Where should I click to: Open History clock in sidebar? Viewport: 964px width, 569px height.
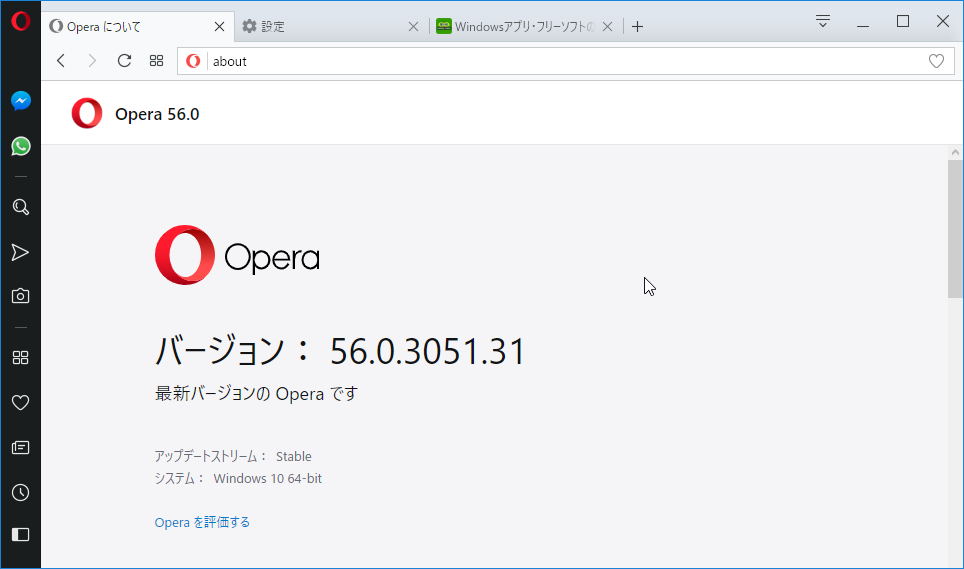click(x=20, y=492)
